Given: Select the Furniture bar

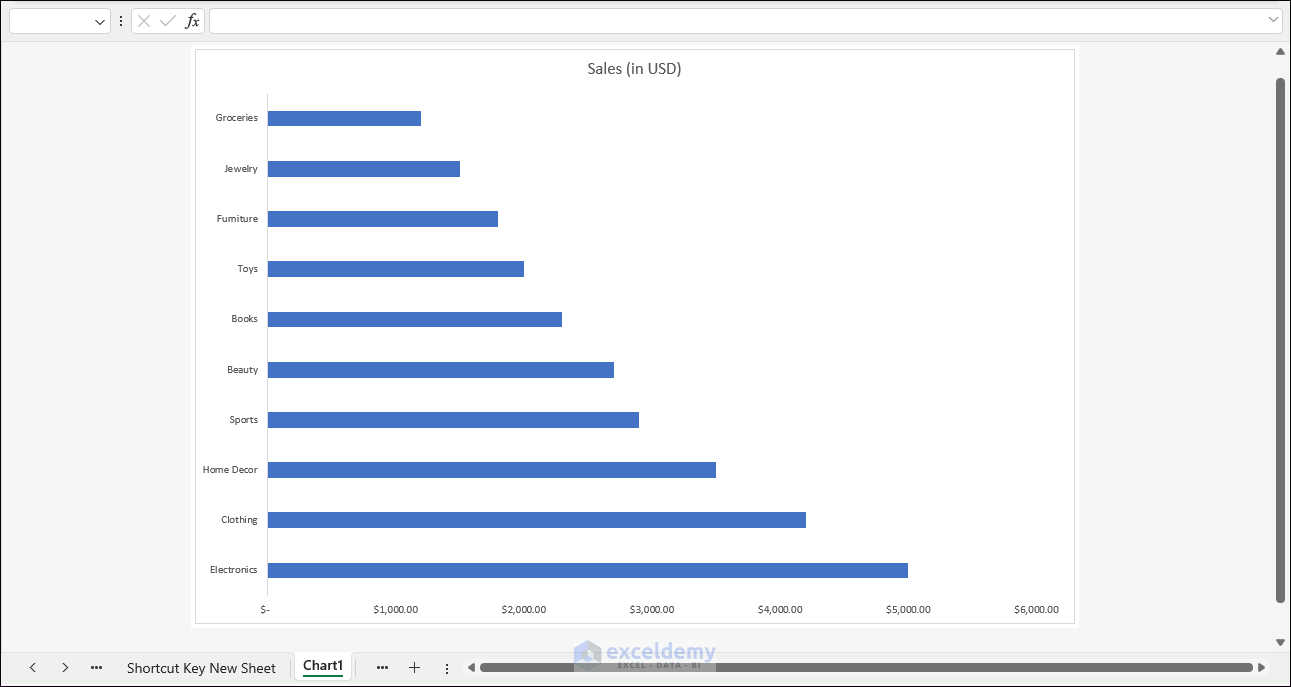Looking at the screenshot, I should pyautogui.click(x=383, y=219).
